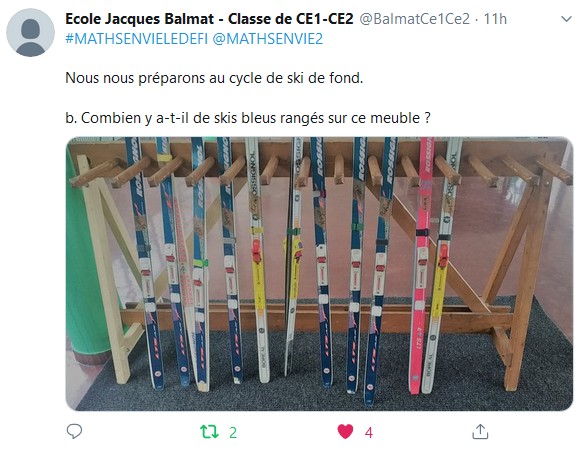Click the retweet count 2
583x450 pixels.
[x=233, y=433]
